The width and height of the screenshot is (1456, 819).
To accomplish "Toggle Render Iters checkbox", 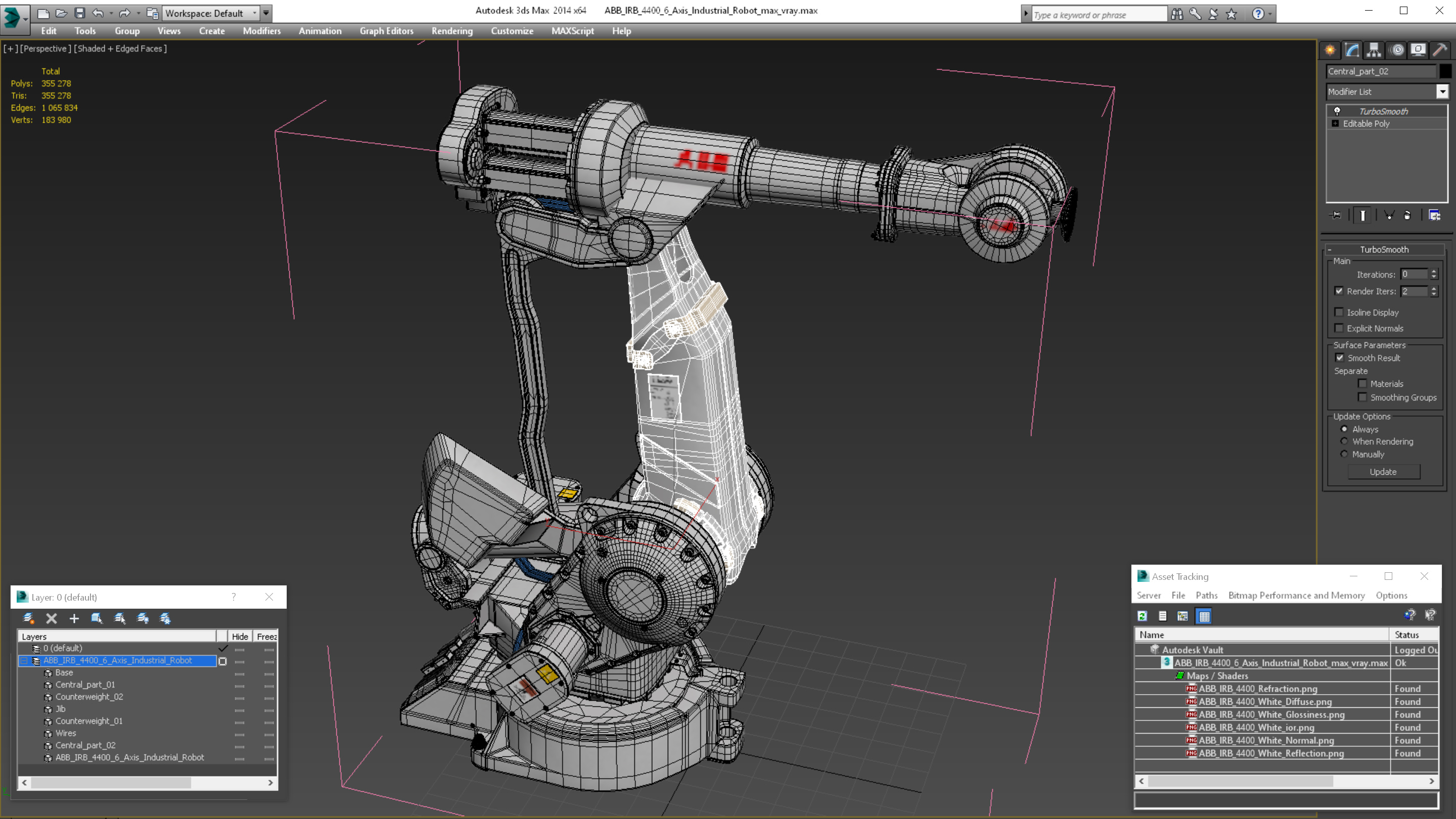I will 1339,291.
